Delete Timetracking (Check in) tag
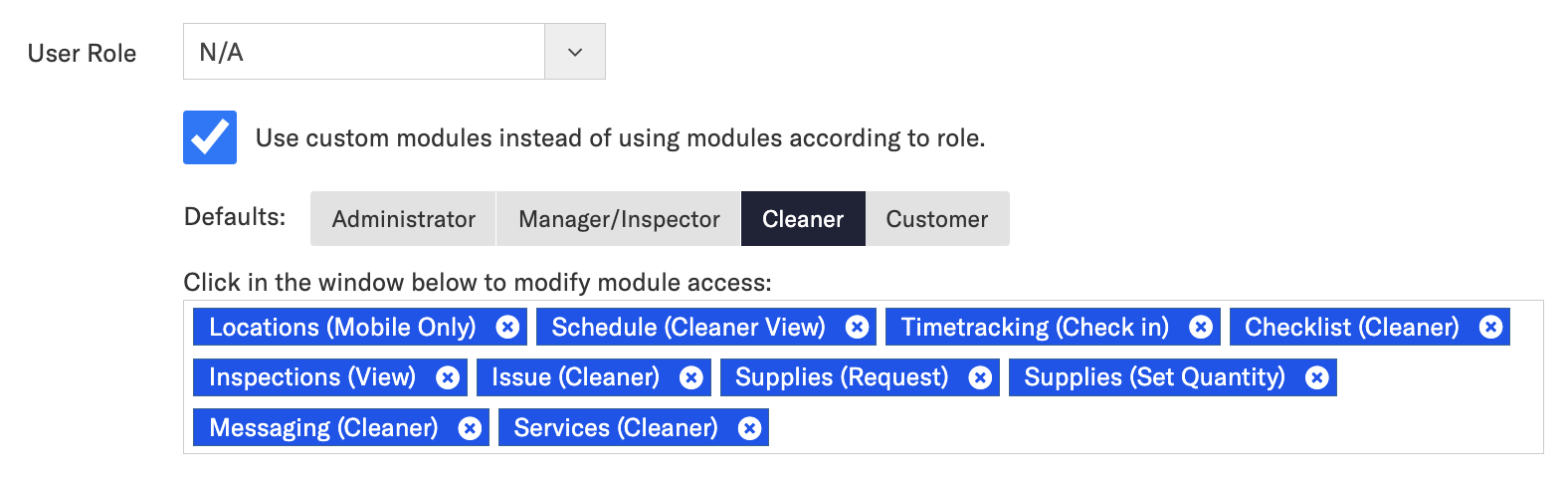 [1201, 327]
